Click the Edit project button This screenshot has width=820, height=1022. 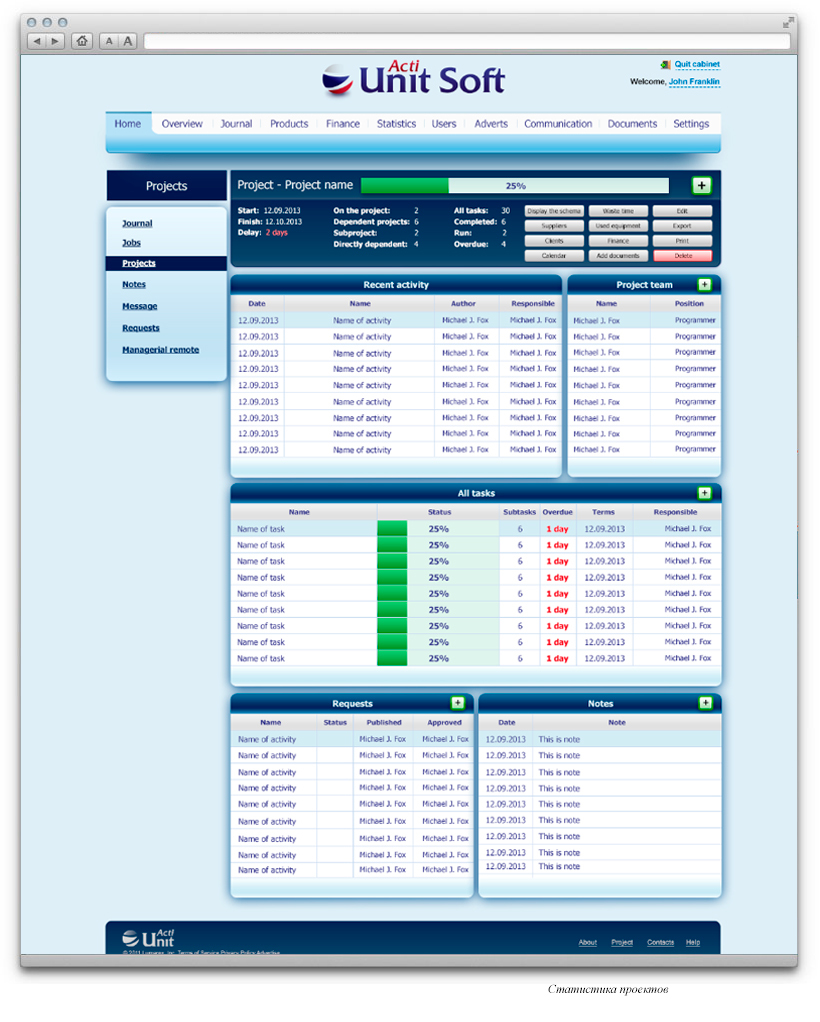coord(682,211)
